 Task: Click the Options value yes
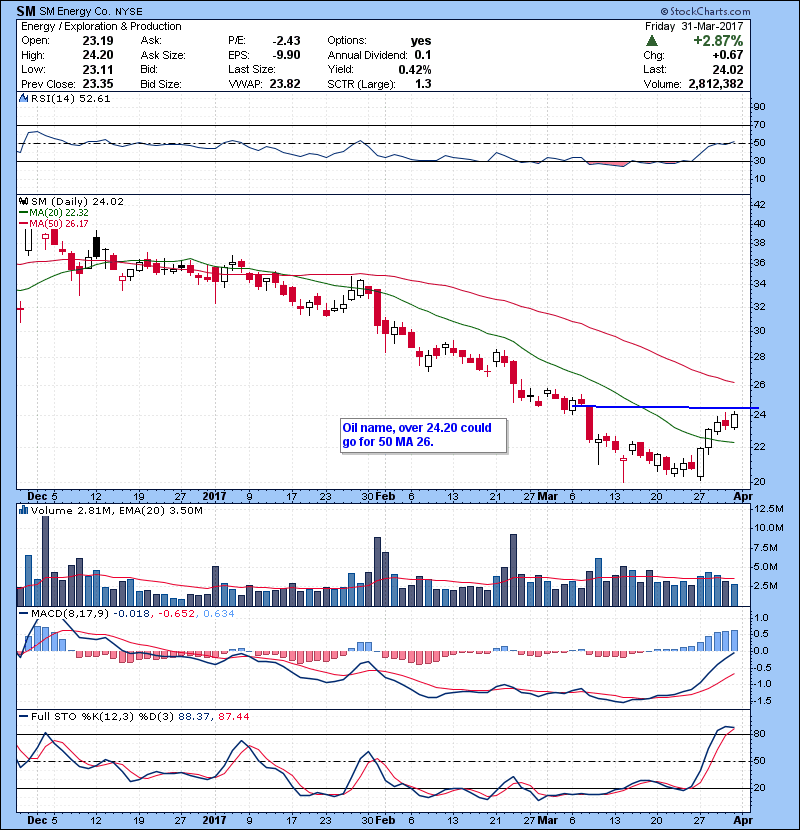tap(421, 41)
